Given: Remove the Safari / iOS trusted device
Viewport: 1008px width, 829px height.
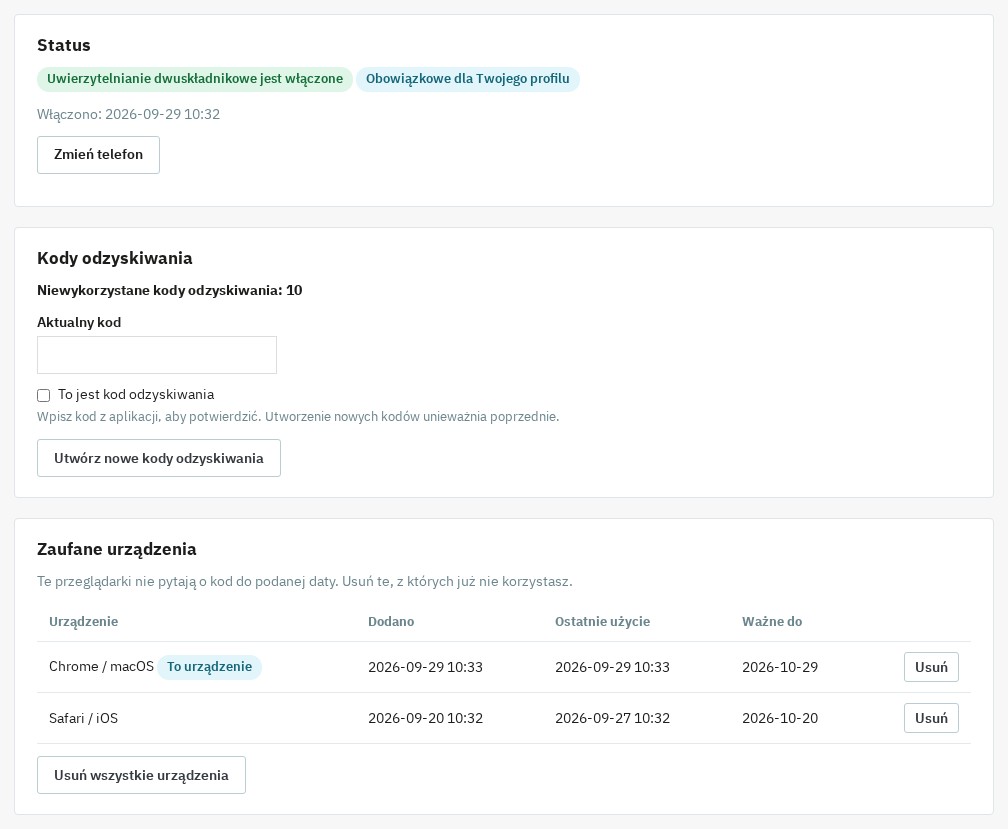Looking at the screenshot, I should click(x=931, y=718).
